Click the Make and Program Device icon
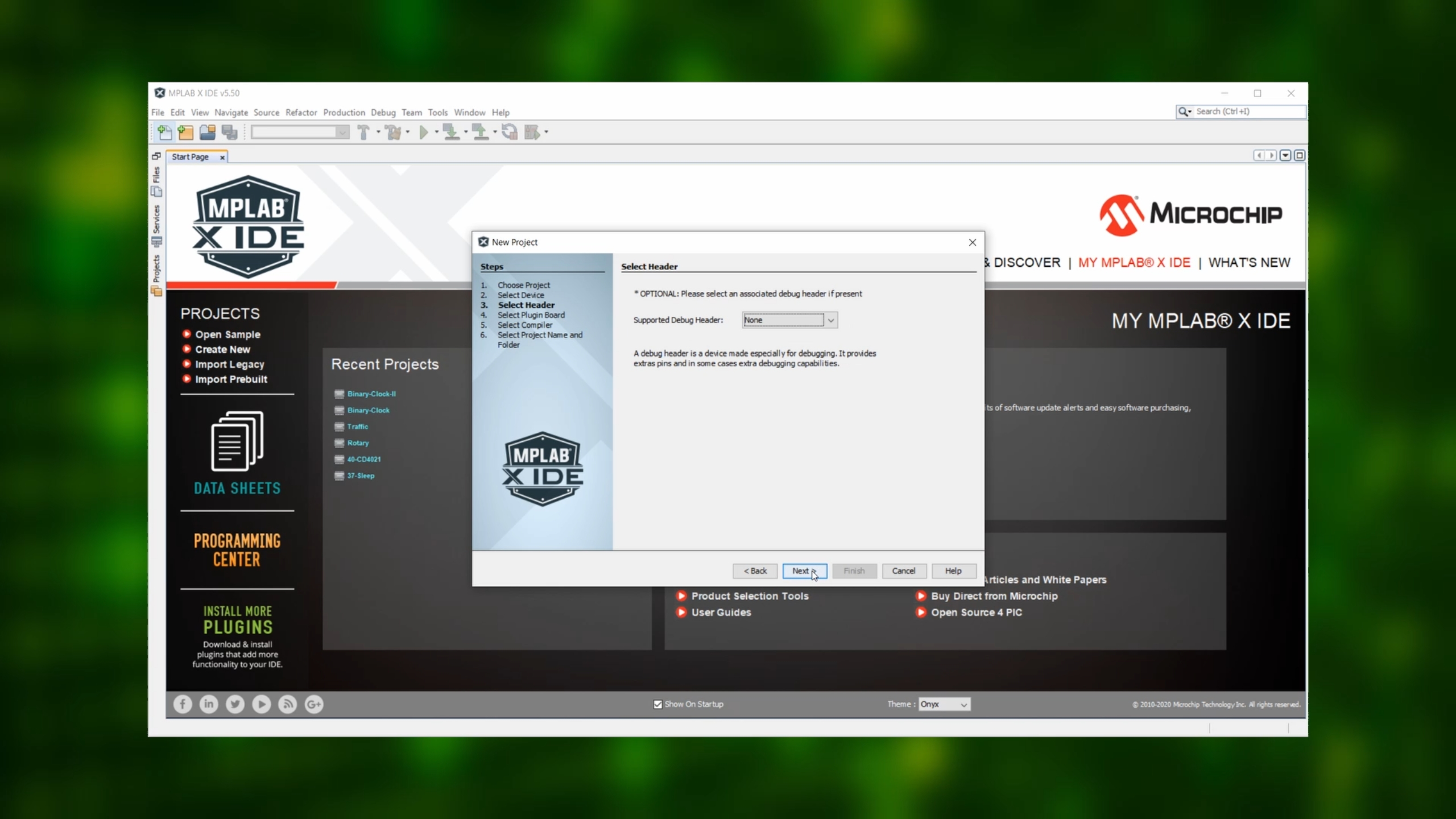The image size is (1456, 819). click(451, 133)
